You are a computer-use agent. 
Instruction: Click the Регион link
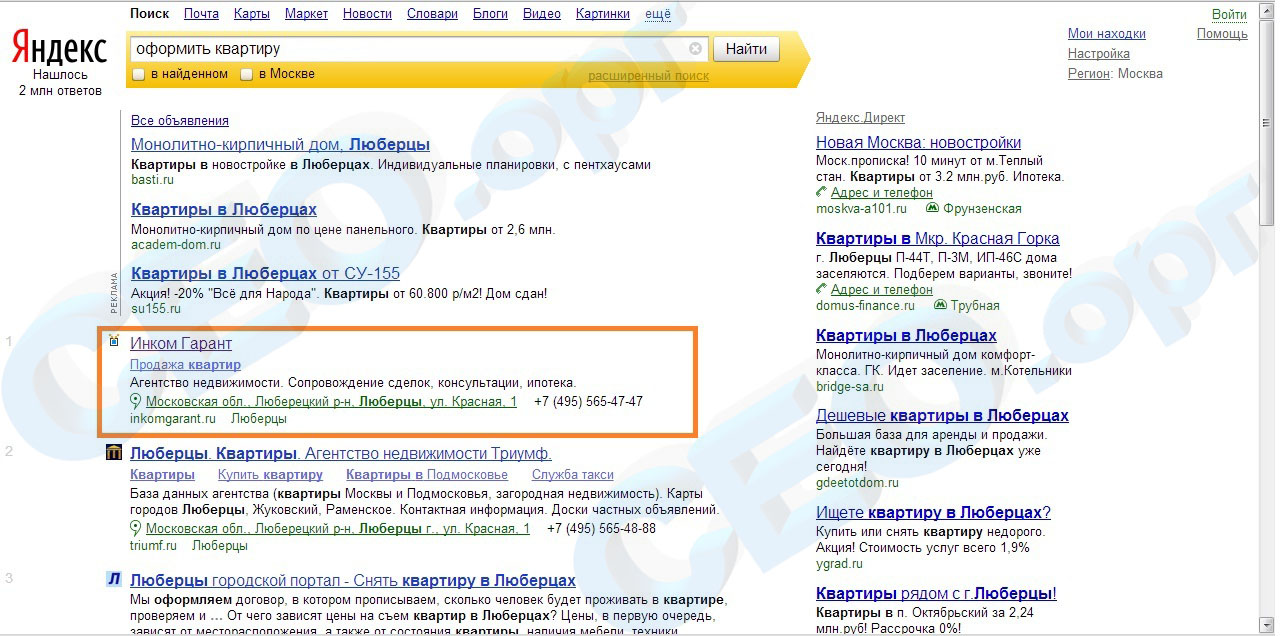[x=1089, y=74]
